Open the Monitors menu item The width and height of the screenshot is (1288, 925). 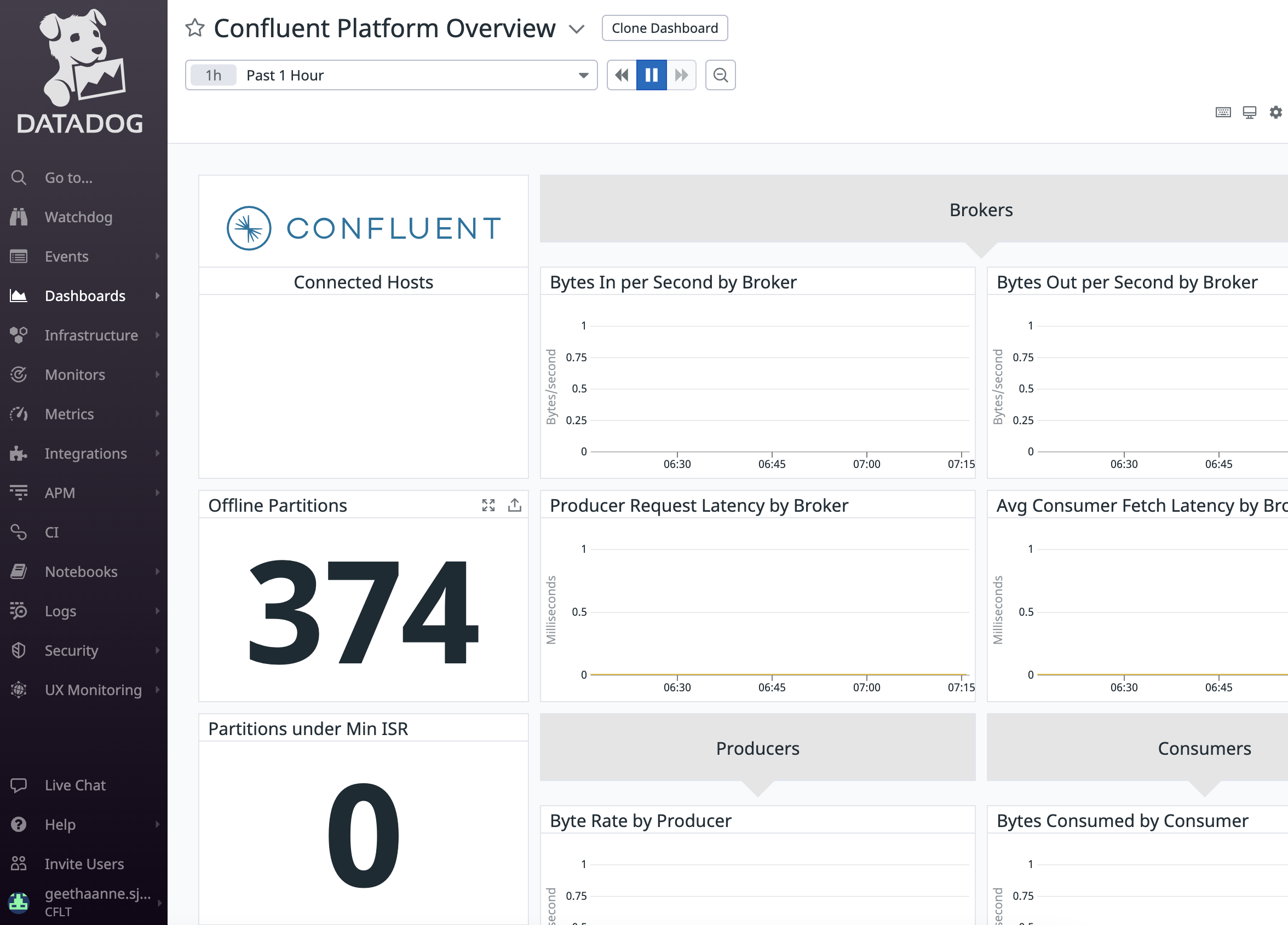75,374
